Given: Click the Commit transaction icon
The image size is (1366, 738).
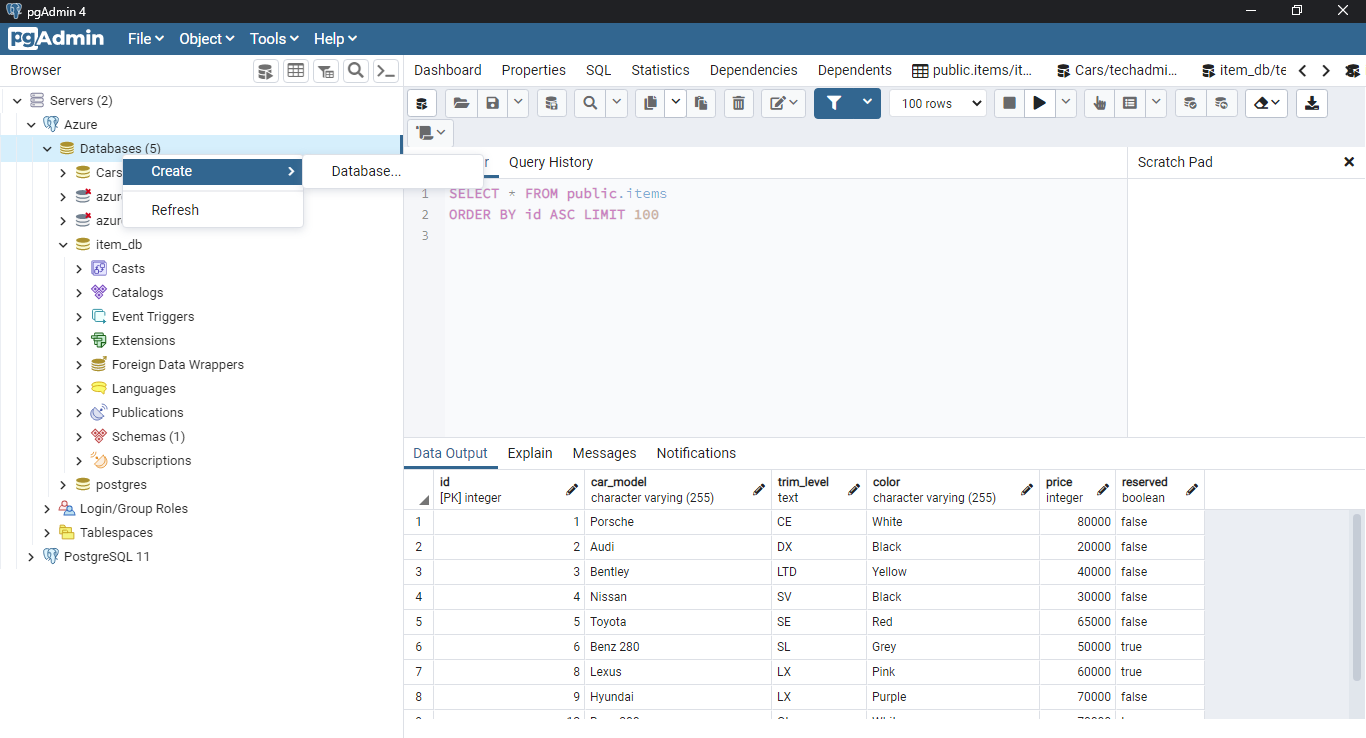Looking at the screenshot, I should coord(1190,103).
